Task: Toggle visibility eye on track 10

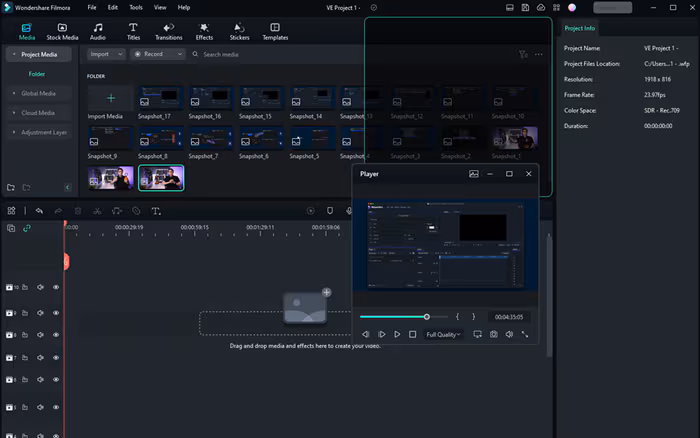Action: click(x=56, y=287)
